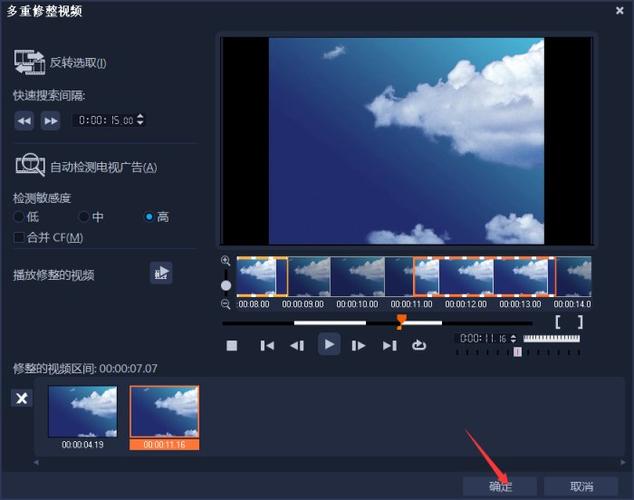Screen dimensions: 634x500
Task: Delete selected trimmed clip with X button
Action: [22, 399]
